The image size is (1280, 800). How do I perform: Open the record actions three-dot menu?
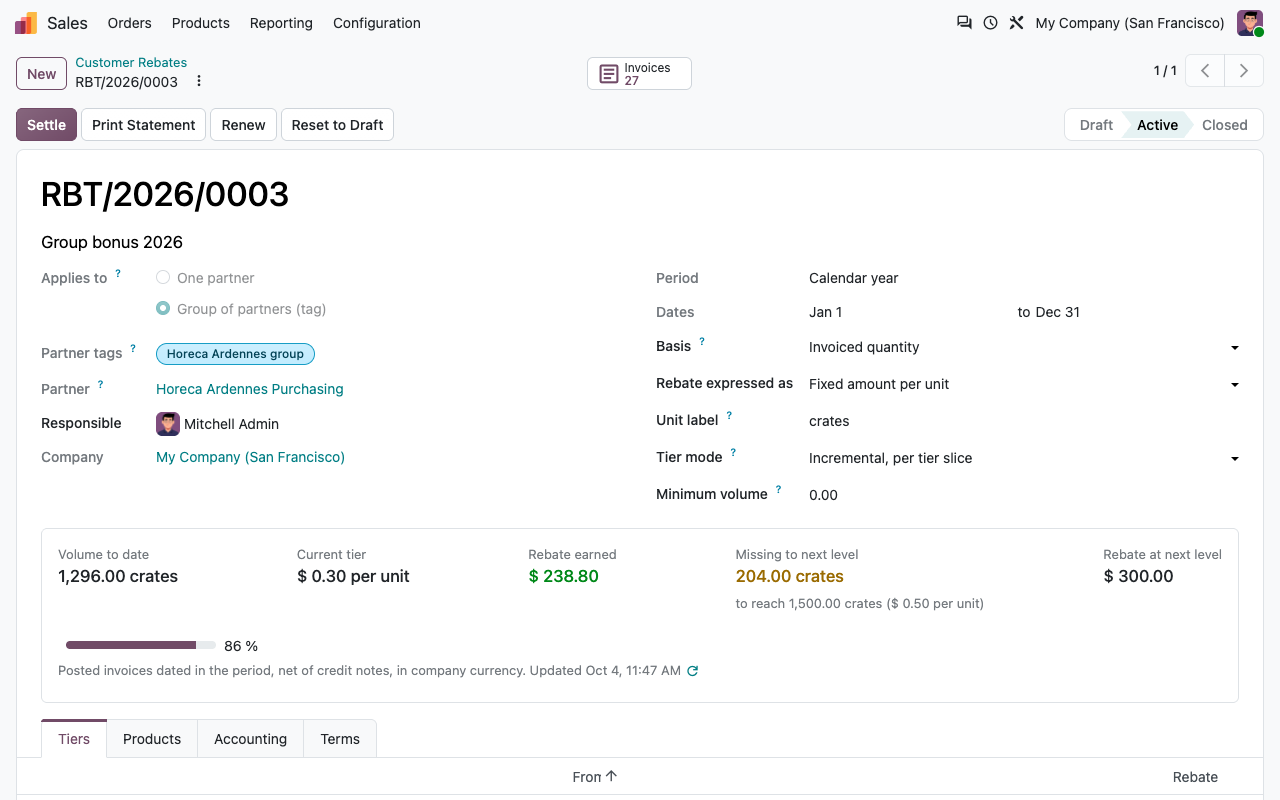[x=198, y=82]
